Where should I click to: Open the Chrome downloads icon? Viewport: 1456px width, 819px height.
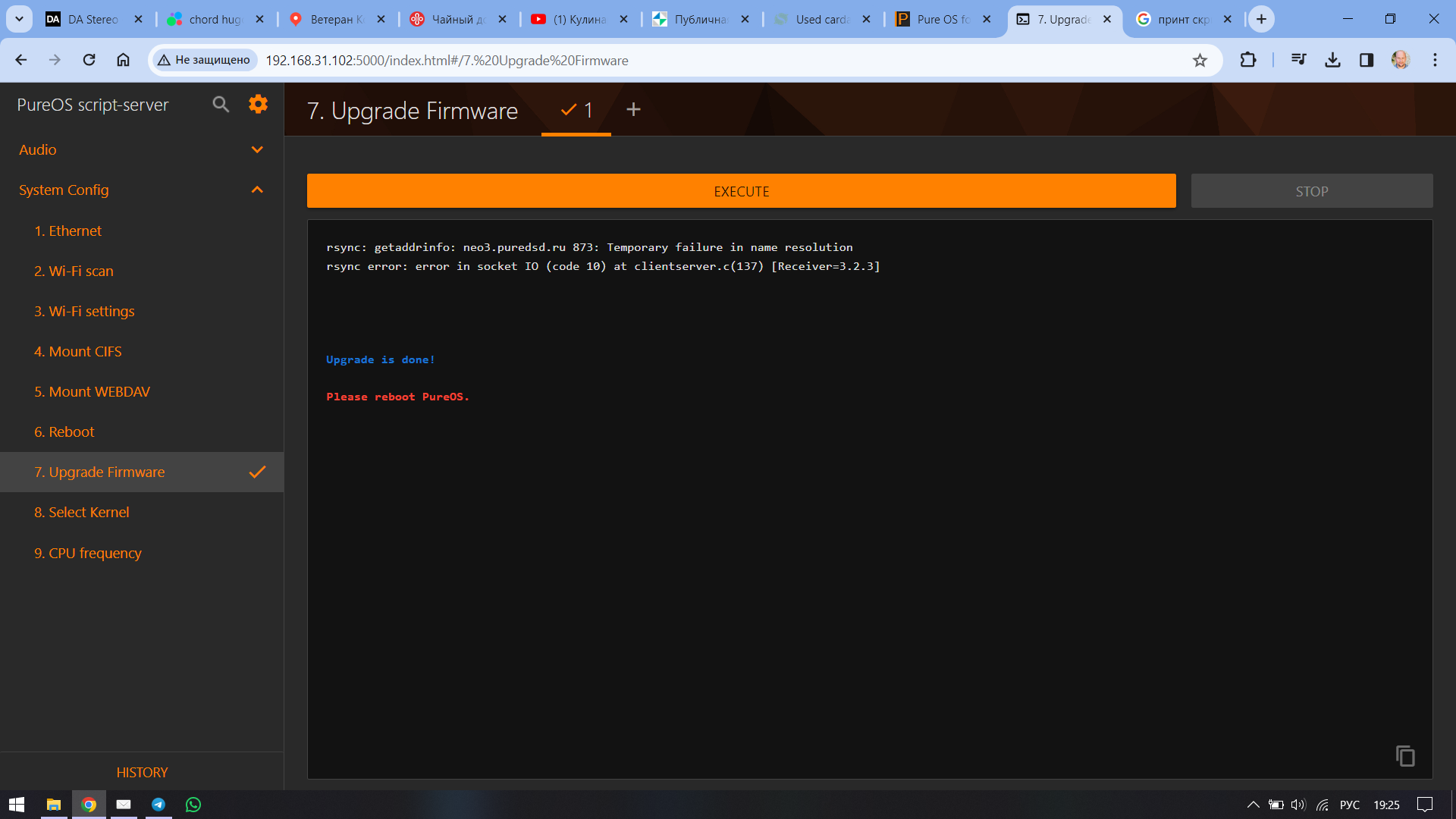[x=1332, y=60]
